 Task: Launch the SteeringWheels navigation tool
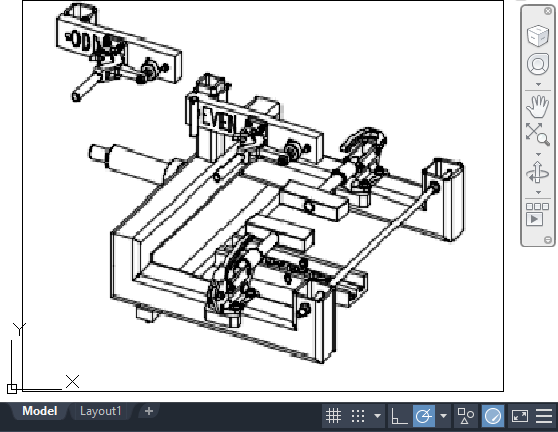tap(538, 64)
